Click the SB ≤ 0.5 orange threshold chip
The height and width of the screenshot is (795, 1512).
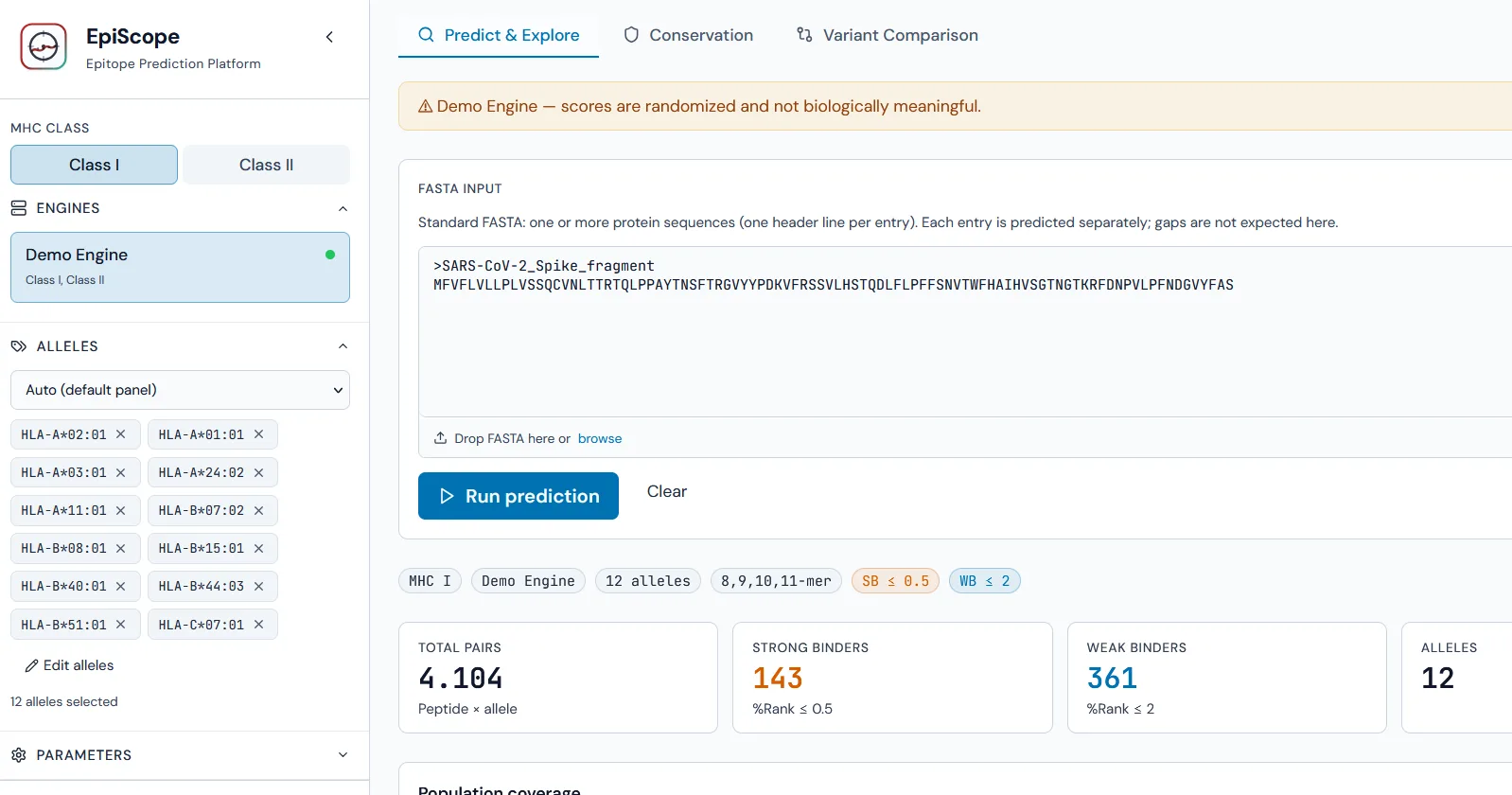(895, 581)
